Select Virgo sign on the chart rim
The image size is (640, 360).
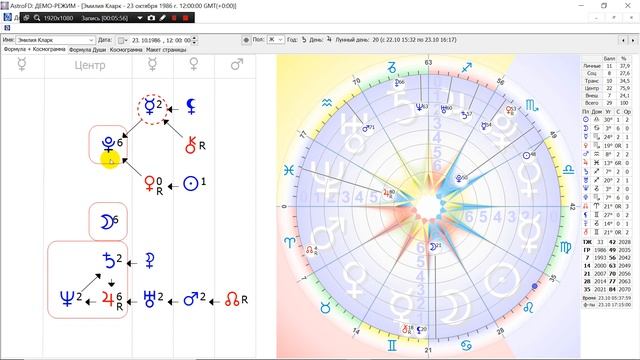565,247
